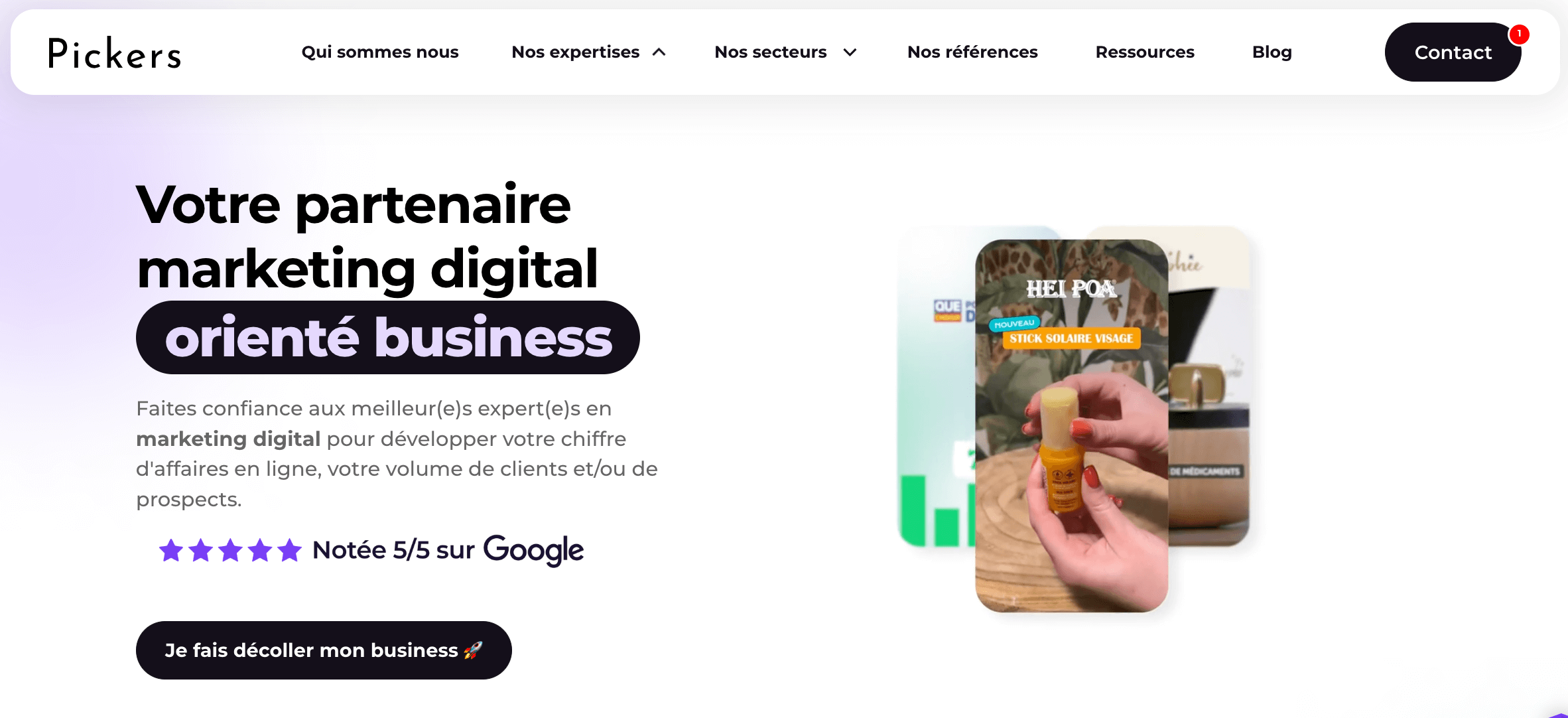Collapse the Nos expertises chevron

(659, 52)
